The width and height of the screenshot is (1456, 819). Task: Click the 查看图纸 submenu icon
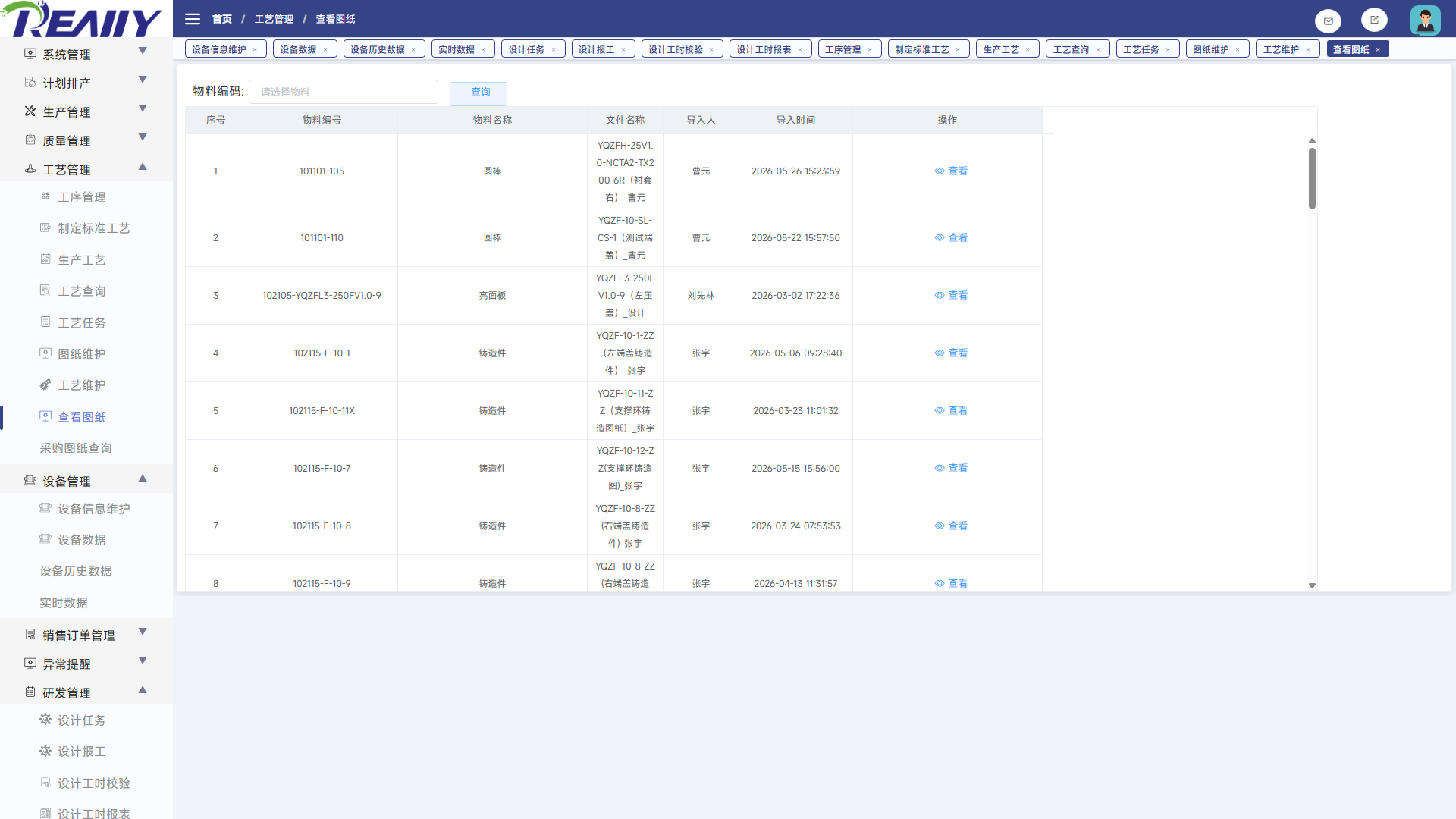45,416
